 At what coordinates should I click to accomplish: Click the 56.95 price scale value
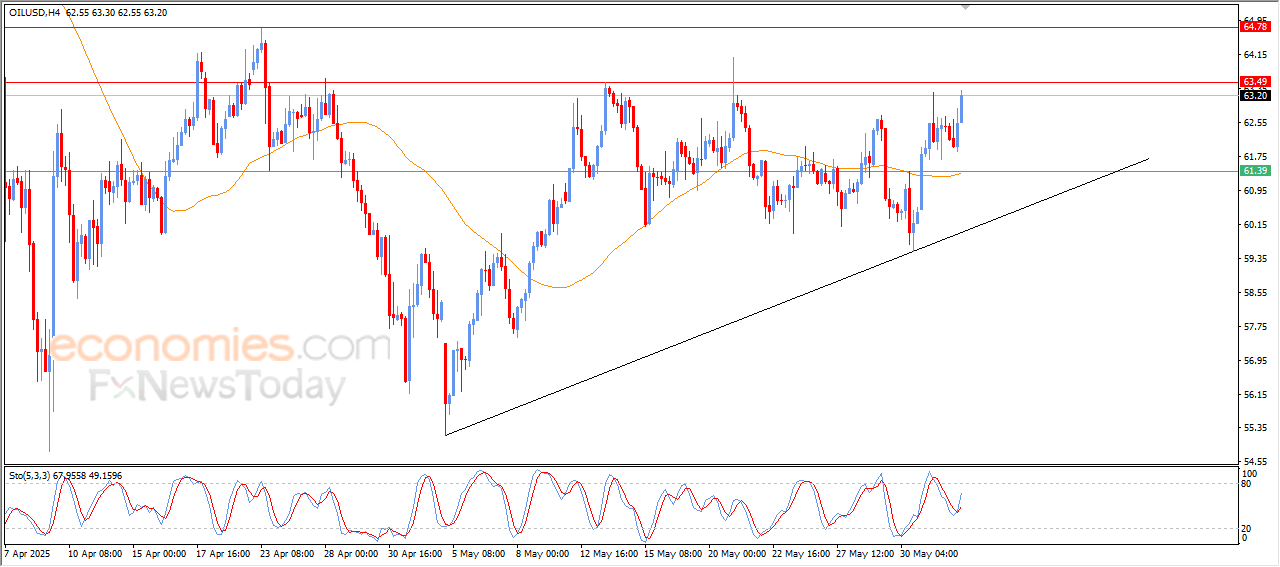(x=1255, y=360)
